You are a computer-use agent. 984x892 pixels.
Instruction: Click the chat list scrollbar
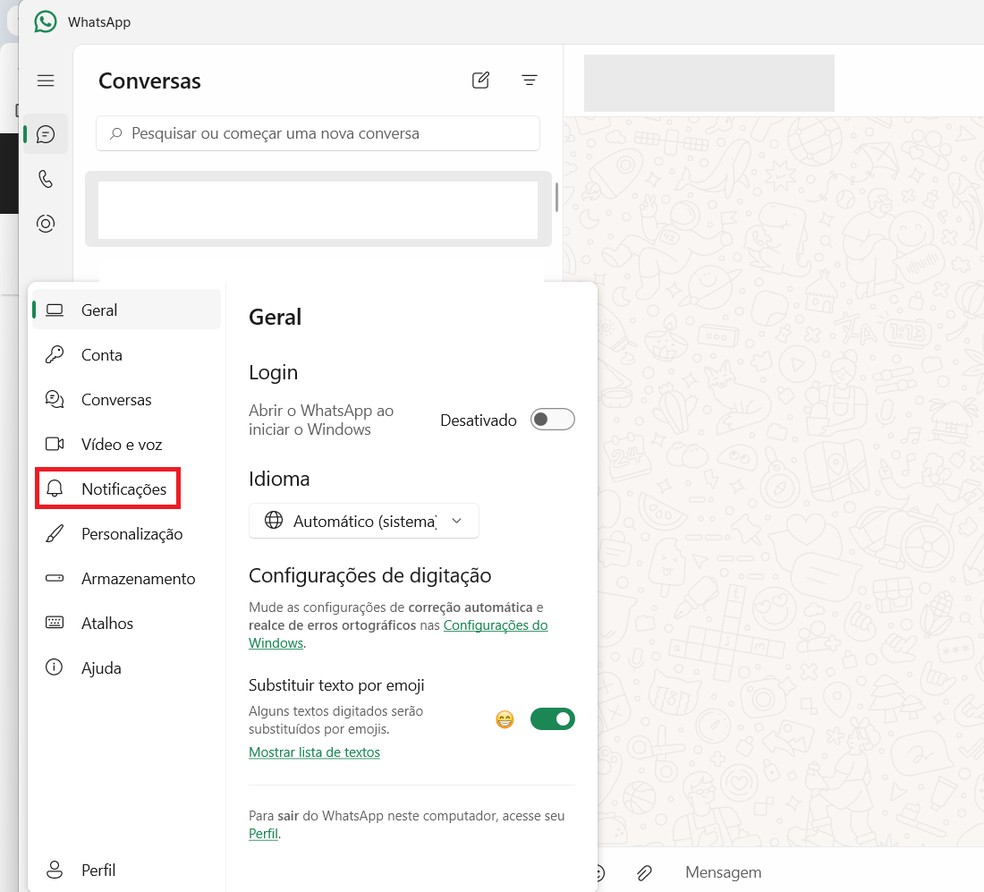click(556, 197)
